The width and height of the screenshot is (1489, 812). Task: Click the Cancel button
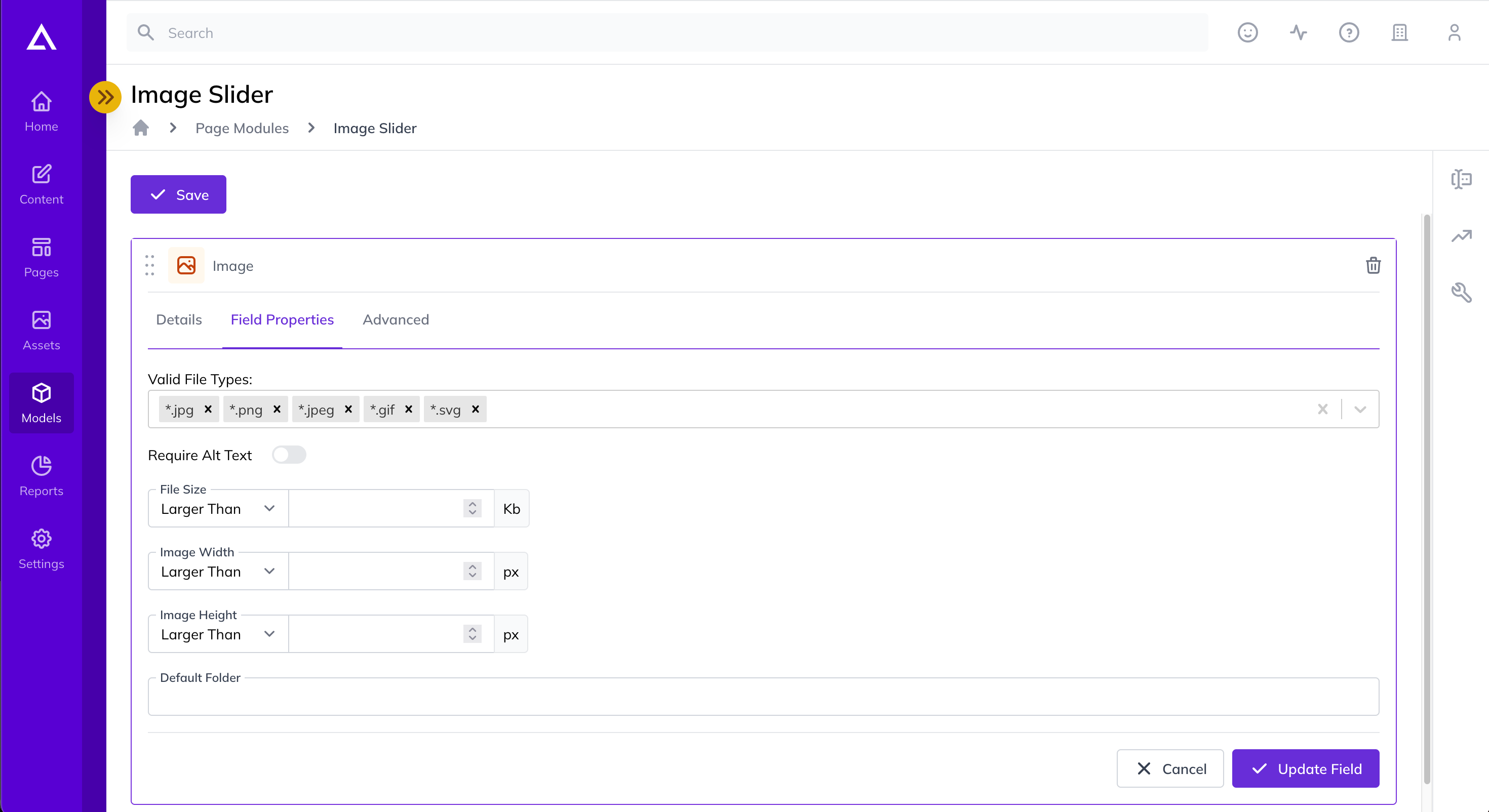click(1170, 768)
